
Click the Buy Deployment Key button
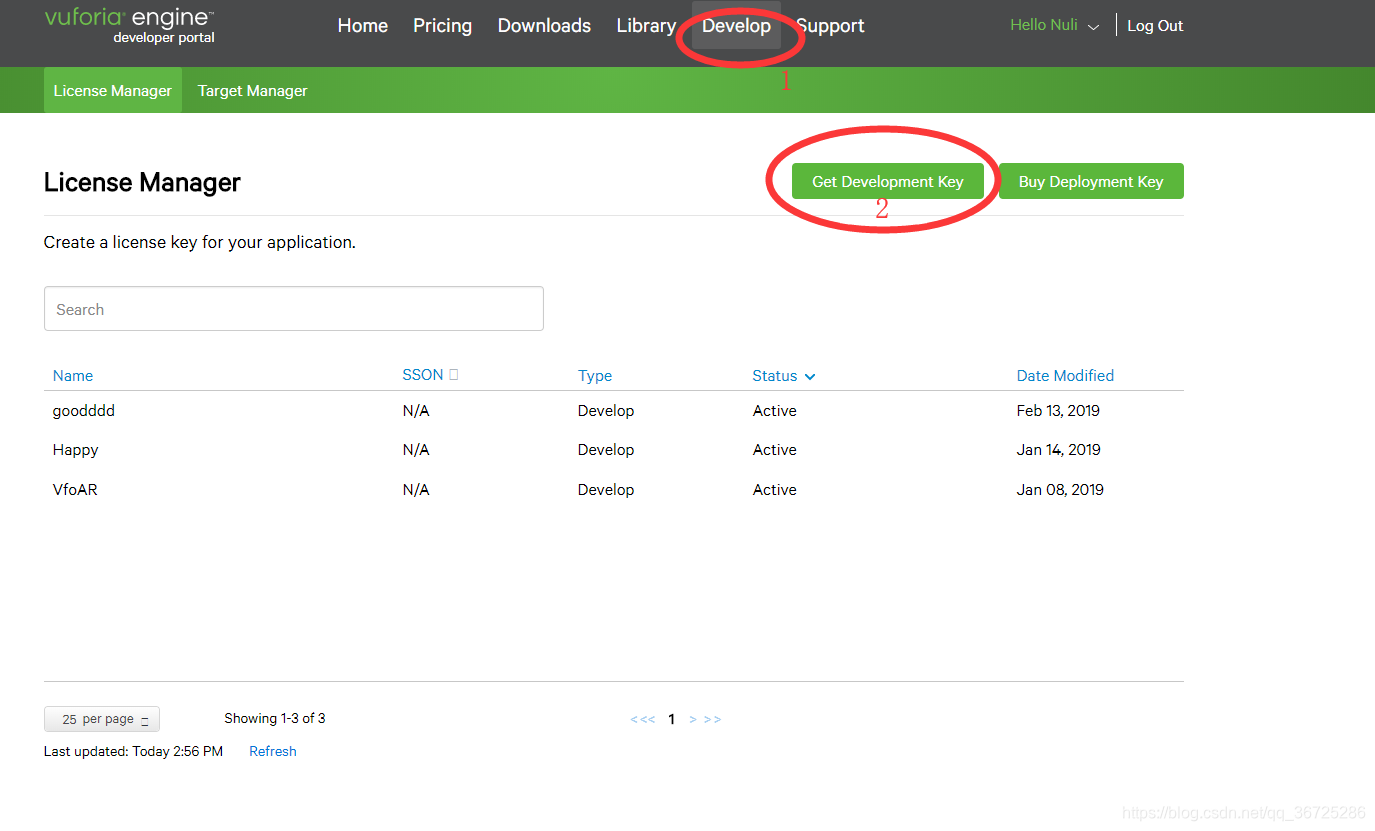[1091, 181]
